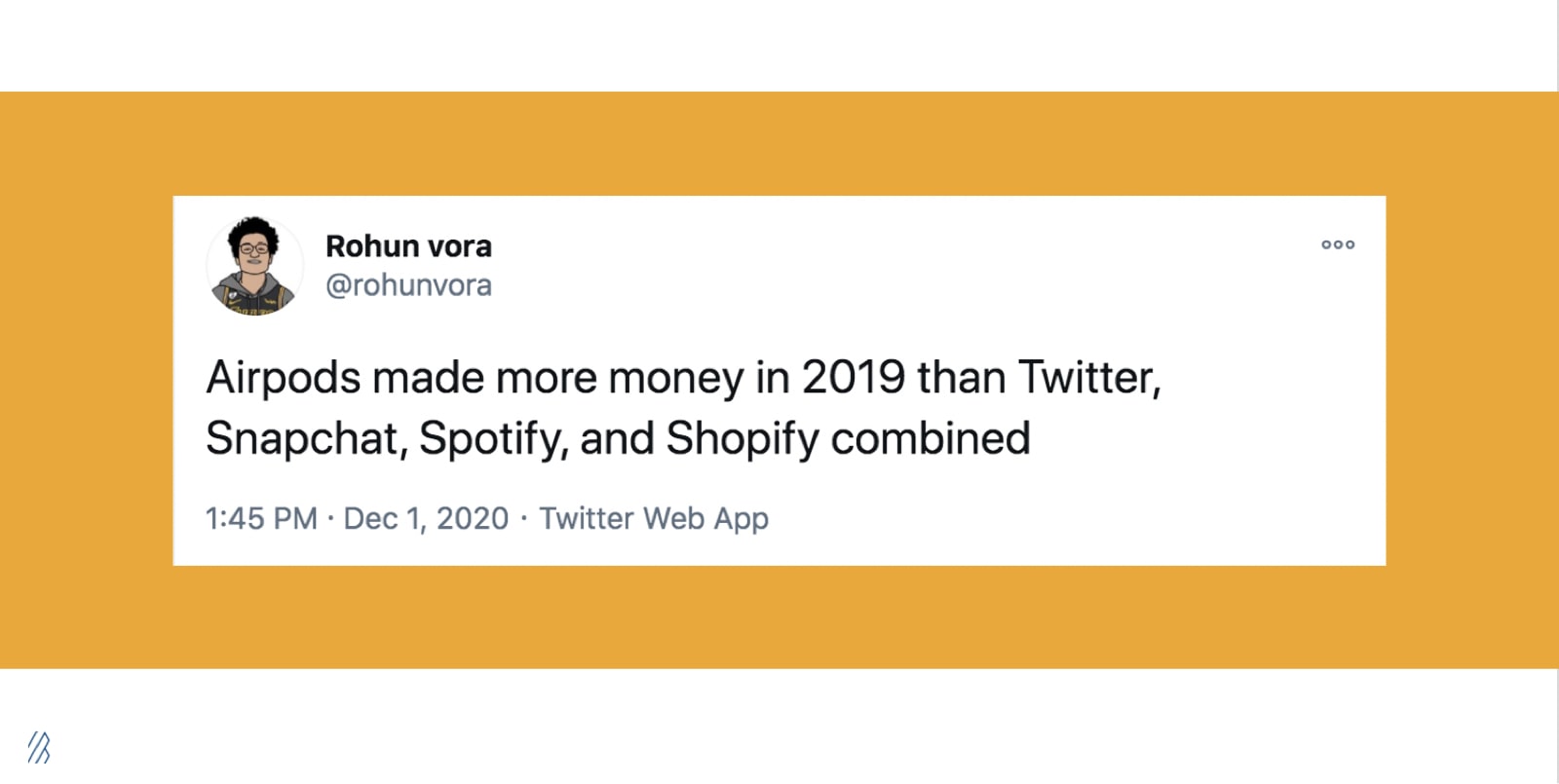
Task: Click the striped logo icon at bottom-left
Action: pyautogui.click(x=39, y=747)
